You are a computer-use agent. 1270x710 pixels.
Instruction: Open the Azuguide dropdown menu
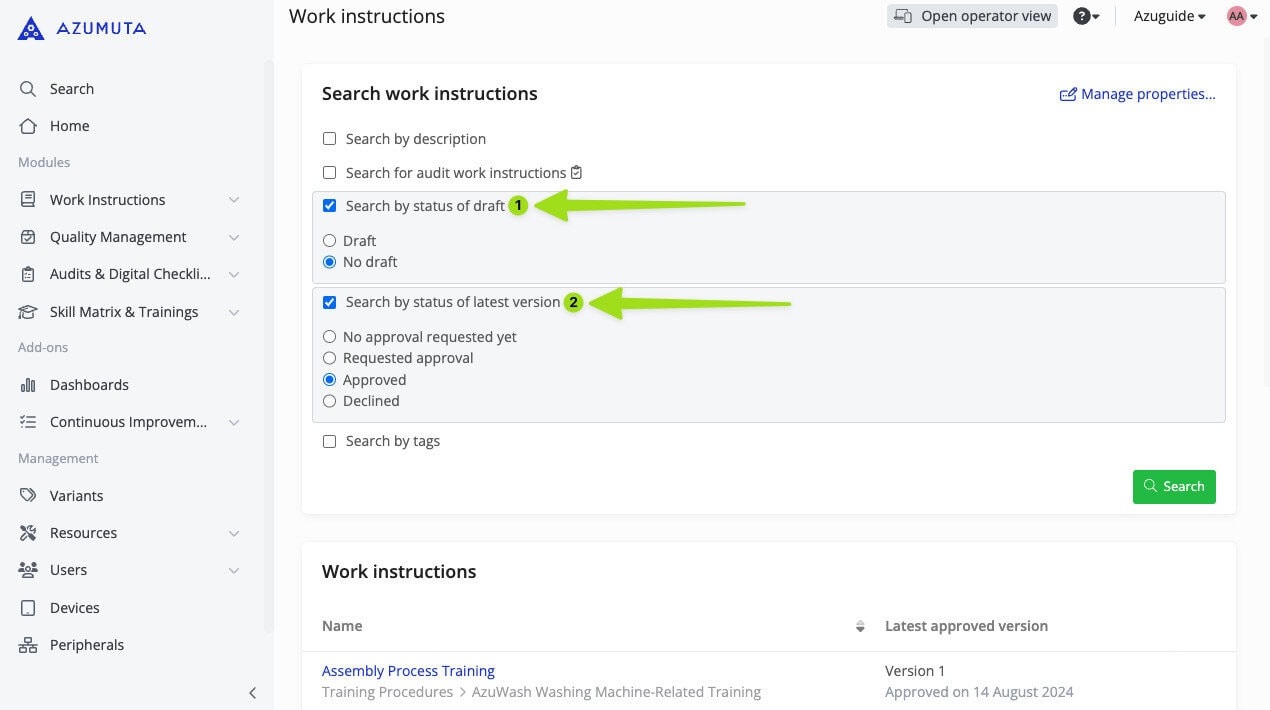1169,16
